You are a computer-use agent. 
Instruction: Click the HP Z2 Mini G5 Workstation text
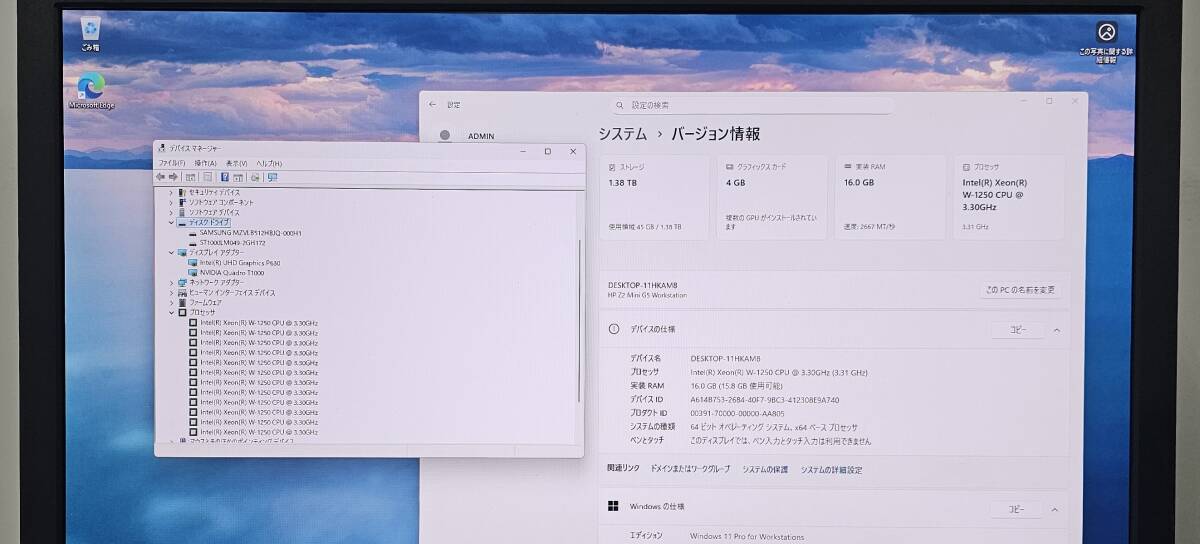[647, 295]
